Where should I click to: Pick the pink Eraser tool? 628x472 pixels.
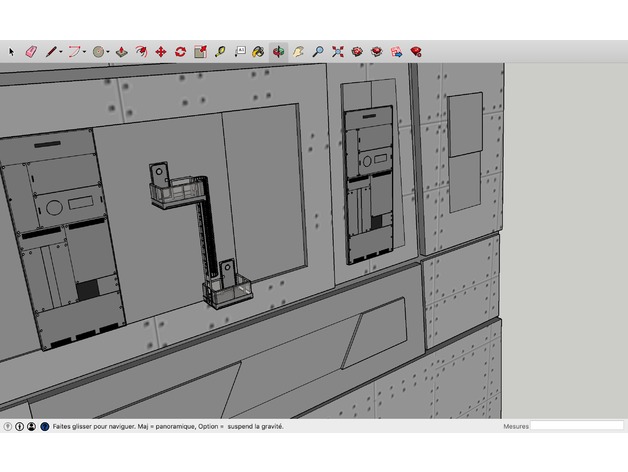tap(31, 52)
